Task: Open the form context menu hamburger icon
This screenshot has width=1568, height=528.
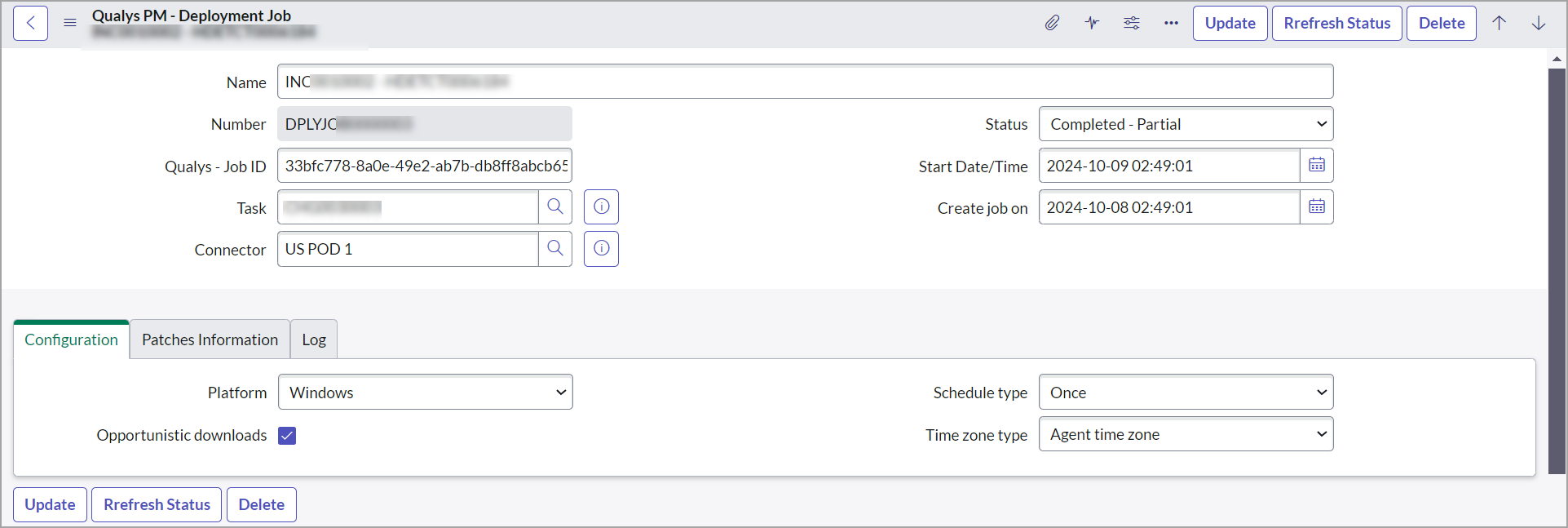Action: click(x=70, y=23)
